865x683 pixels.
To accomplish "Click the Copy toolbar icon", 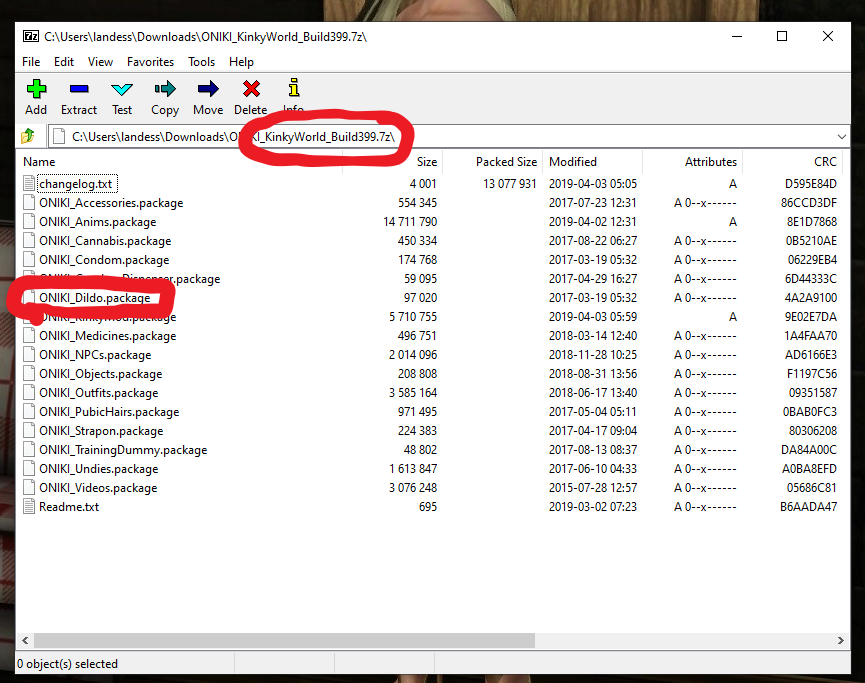I will point(165,89).
